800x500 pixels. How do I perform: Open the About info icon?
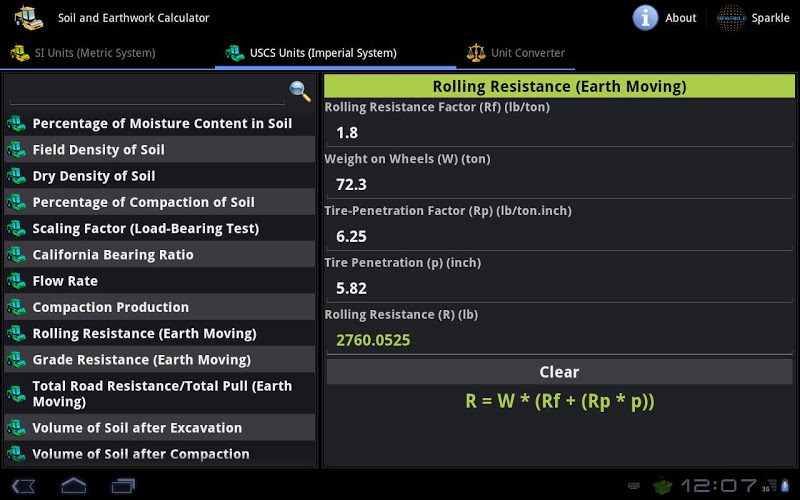(x=645, y=18)
